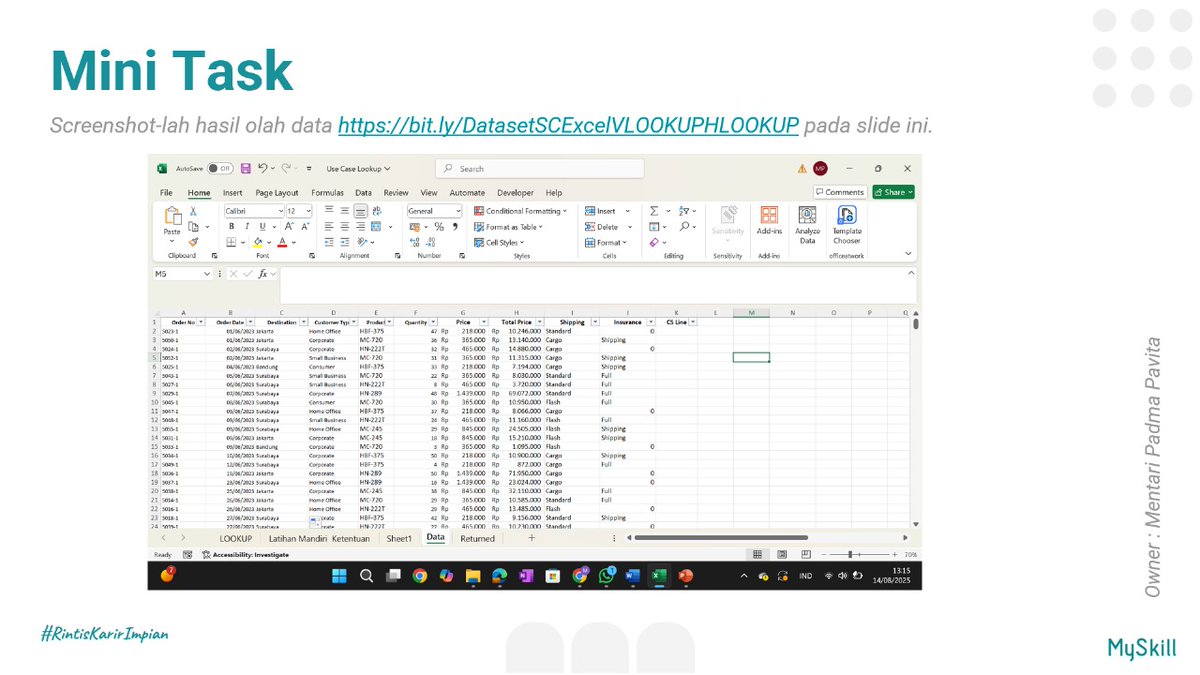Open the Developer ribbon tab
The width and height of the screenshot is (1200, 675).
point(516,192)
